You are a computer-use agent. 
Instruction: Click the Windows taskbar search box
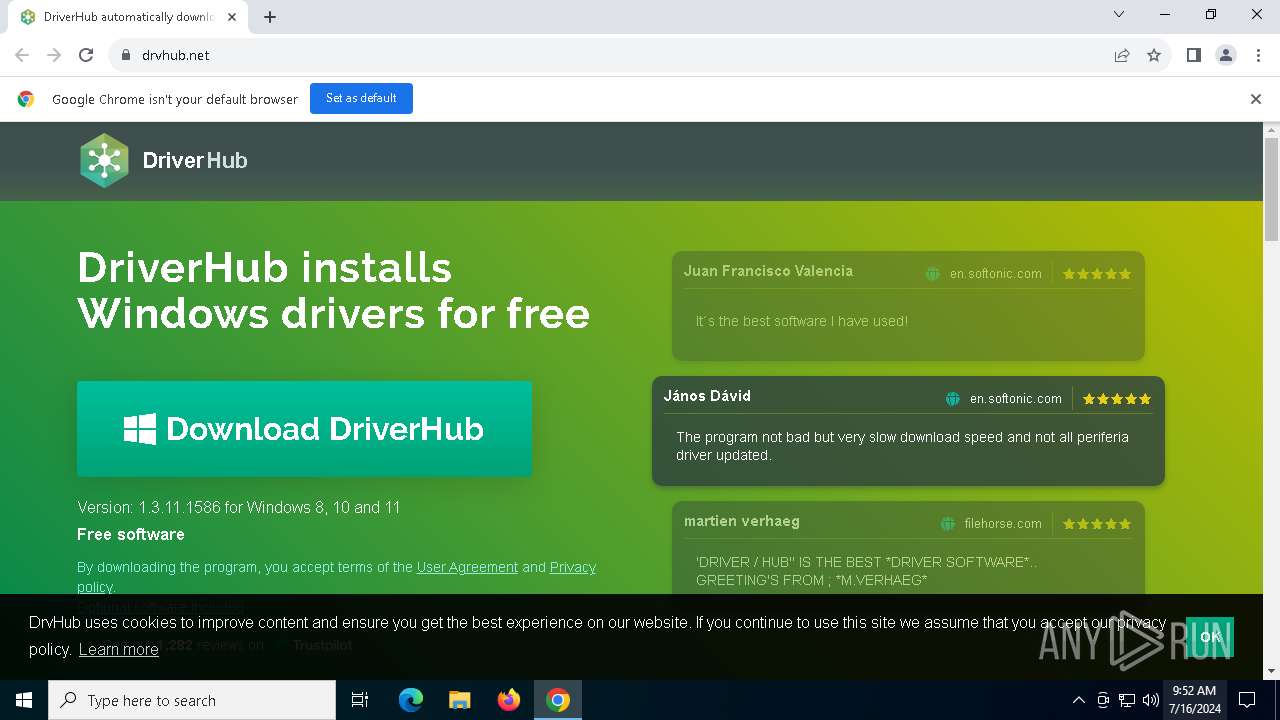pos(192,700)
